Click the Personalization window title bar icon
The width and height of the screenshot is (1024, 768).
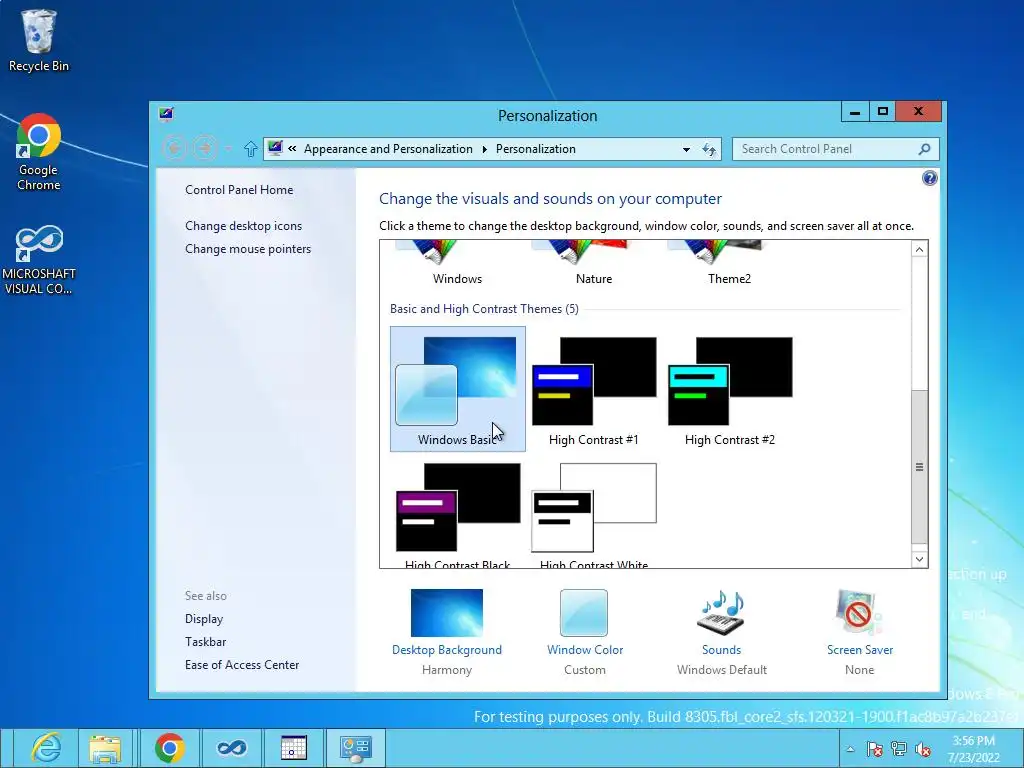[166, 115]
